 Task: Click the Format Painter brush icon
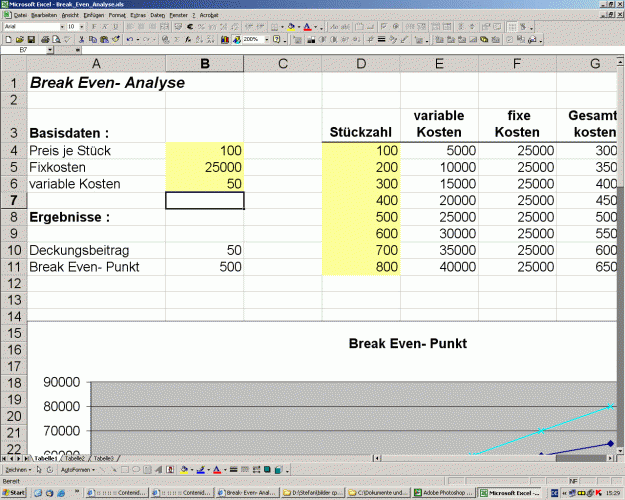pyautogui.click(x=116, y=39)
